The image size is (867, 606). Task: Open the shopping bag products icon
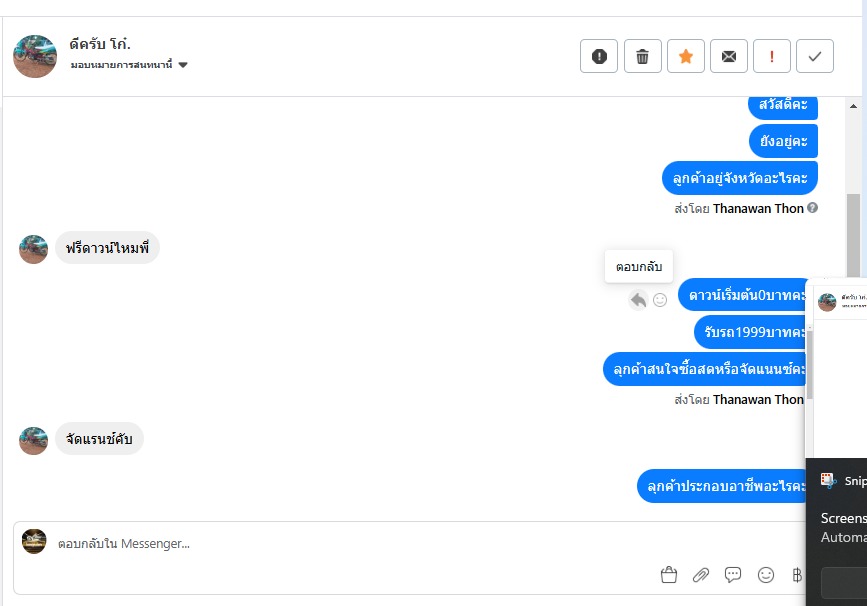669,575
